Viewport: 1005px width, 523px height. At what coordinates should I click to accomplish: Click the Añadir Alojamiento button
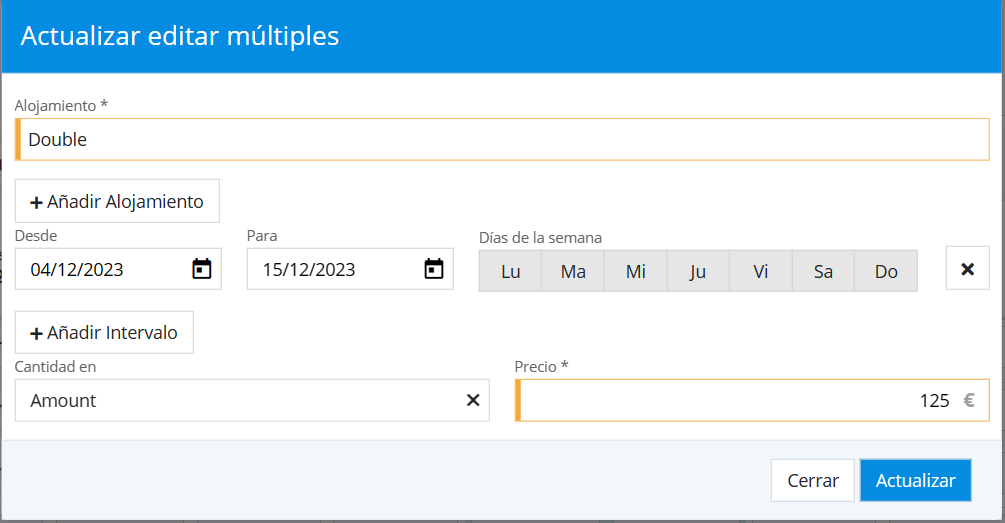117,201
